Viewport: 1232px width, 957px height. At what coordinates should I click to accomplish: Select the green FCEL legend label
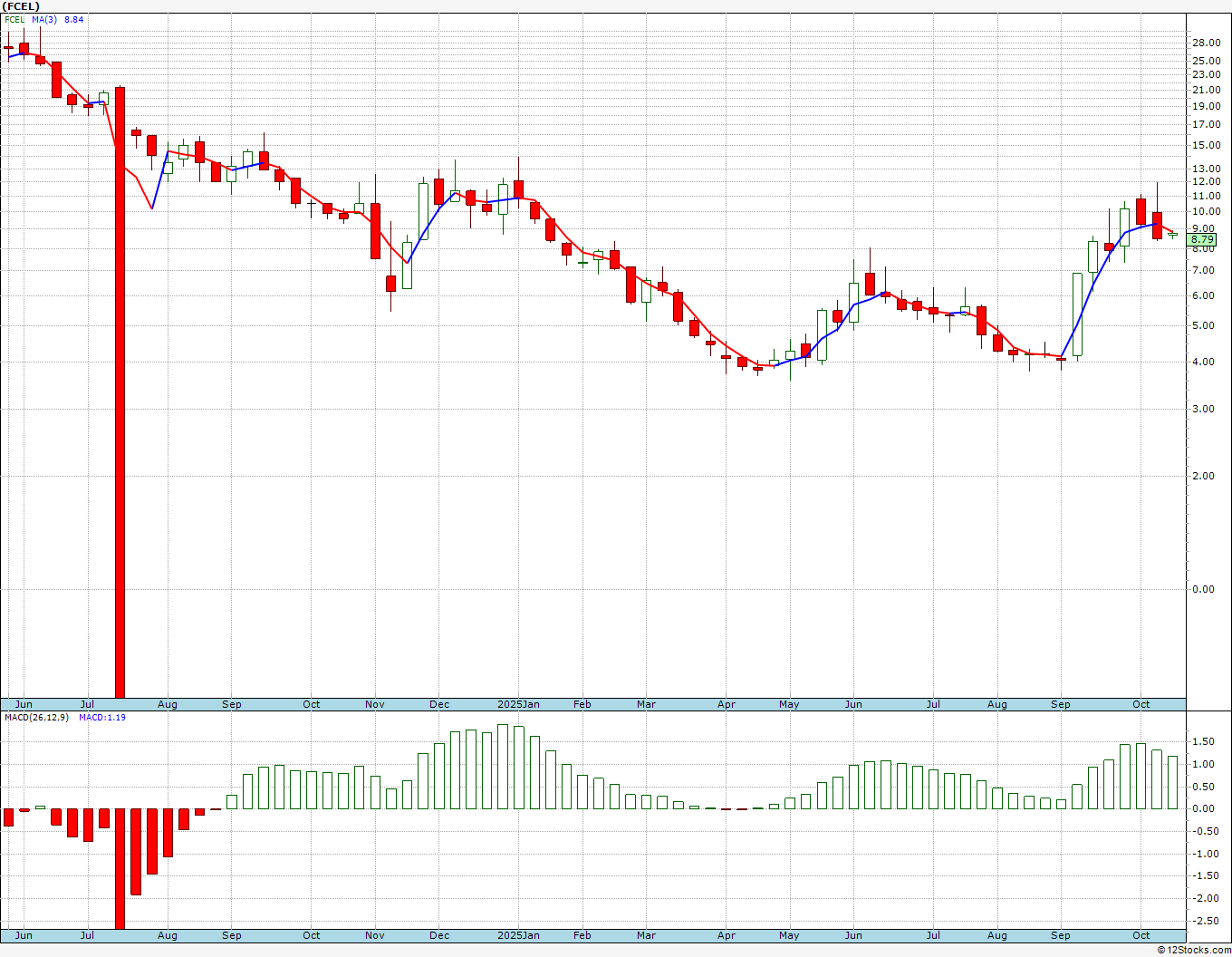tap(14, 19)
